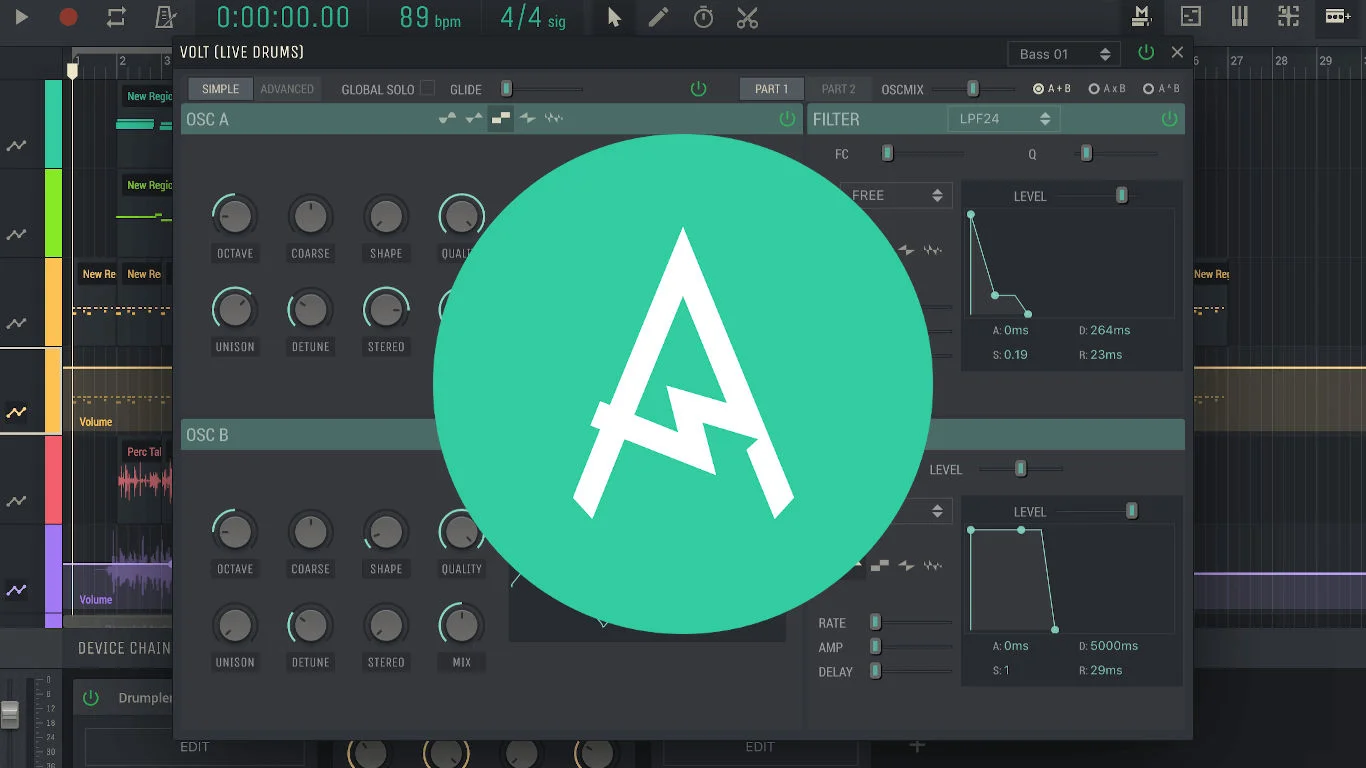Select square waveform for OSC A
This screenshot has height=768, width=1366.
[501, 119]
